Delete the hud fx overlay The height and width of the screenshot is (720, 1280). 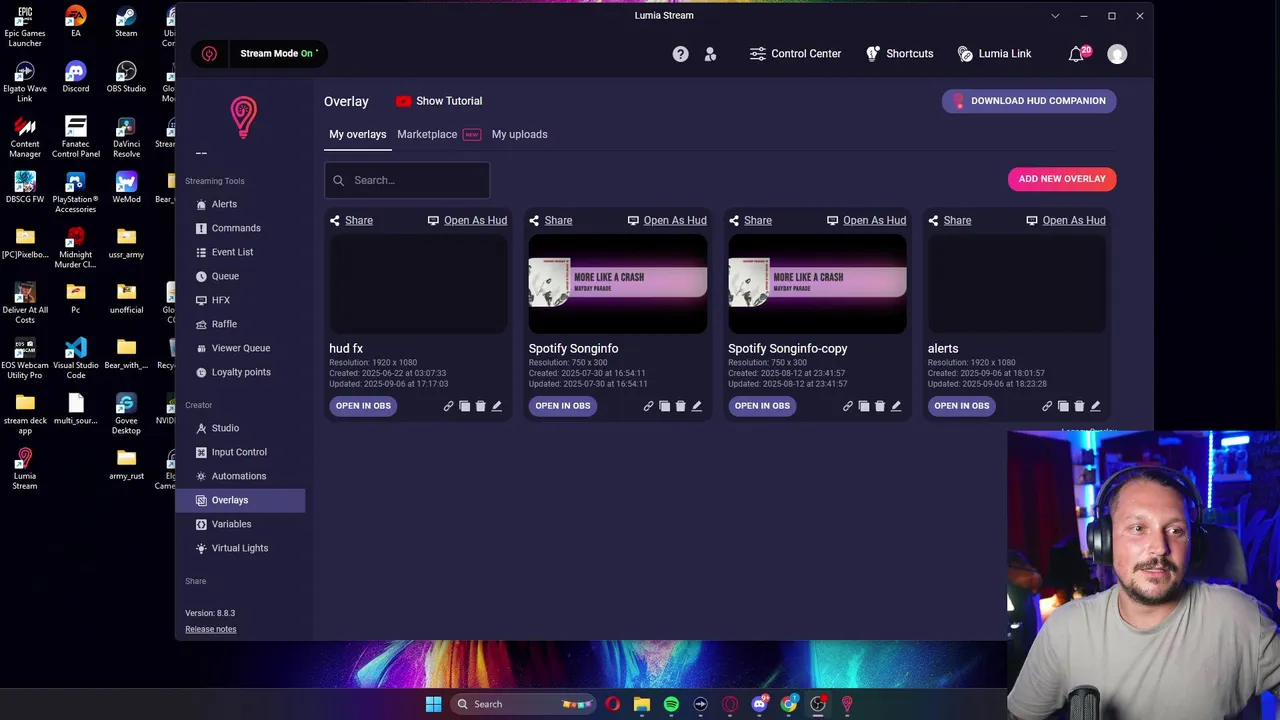click(x=481, y=406)
